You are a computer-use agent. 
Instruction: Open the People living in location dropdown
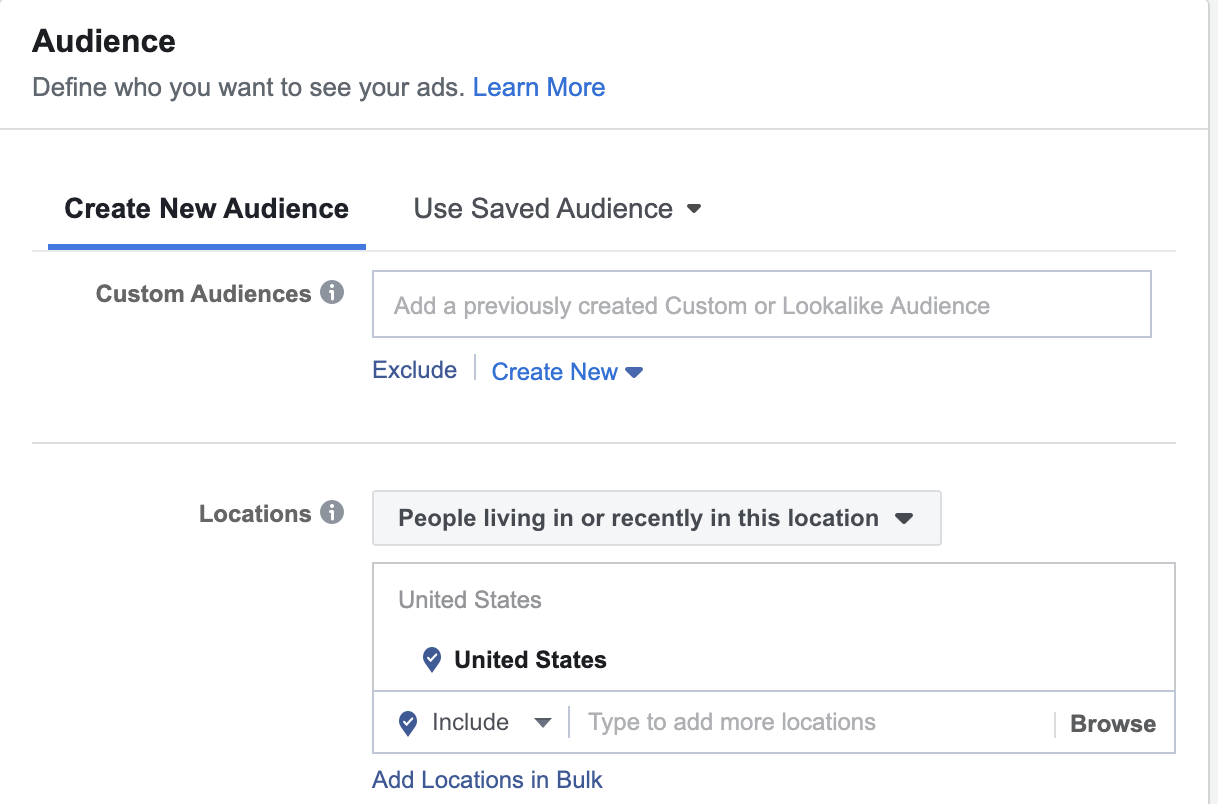pos(657,518)
